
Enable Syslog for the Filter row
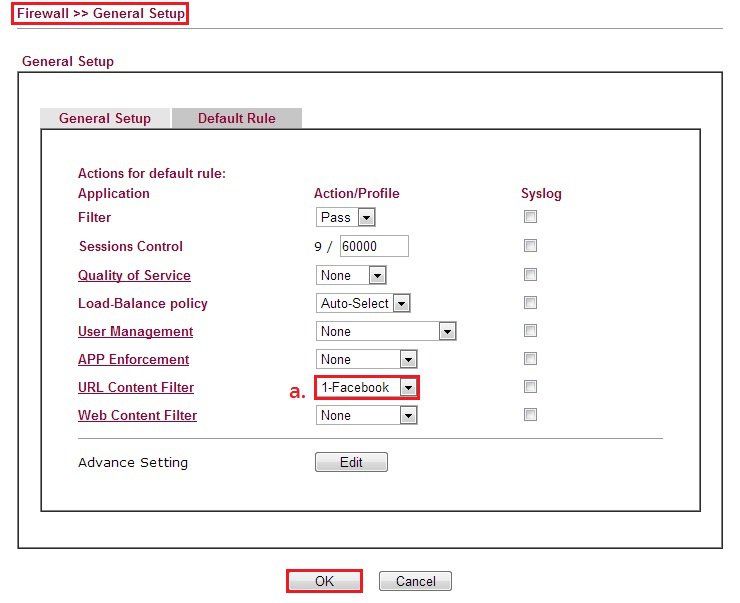coord(530,217)
